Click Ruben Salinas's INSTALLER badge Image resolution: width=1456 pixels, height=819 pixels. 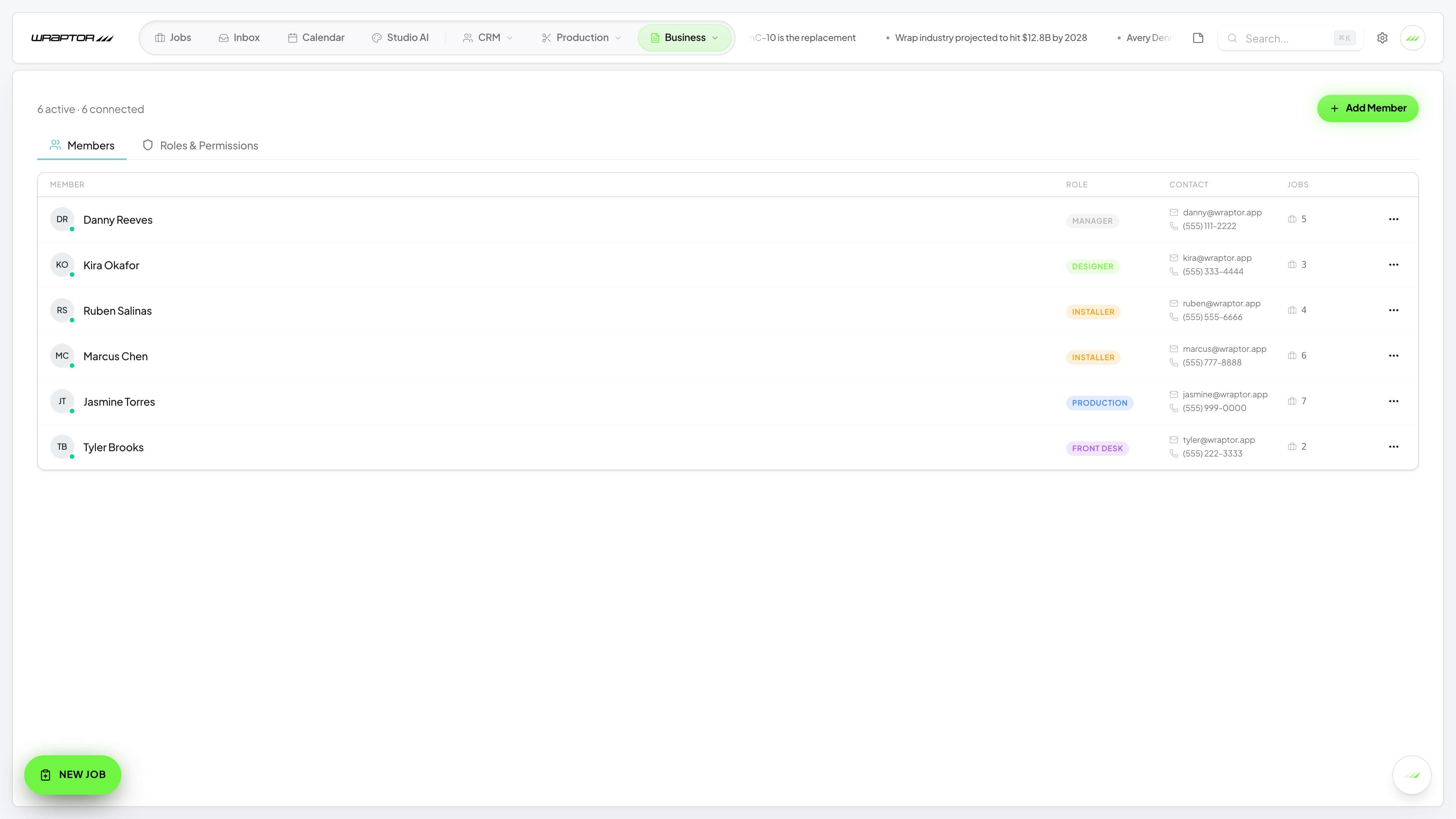[x=1093, y=312]
